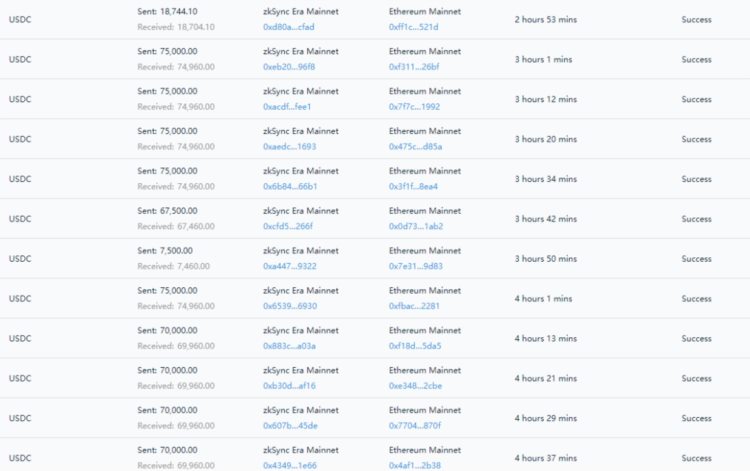This screenshot has width=750, height=471.
Task: Open source hash 0x6539...6930
Action: pos(289,307)
